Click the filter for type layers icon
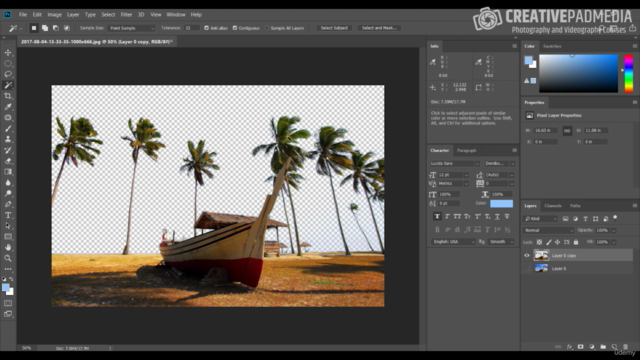The width and height of the screenshot is (640, 360). tap(585, 219)
